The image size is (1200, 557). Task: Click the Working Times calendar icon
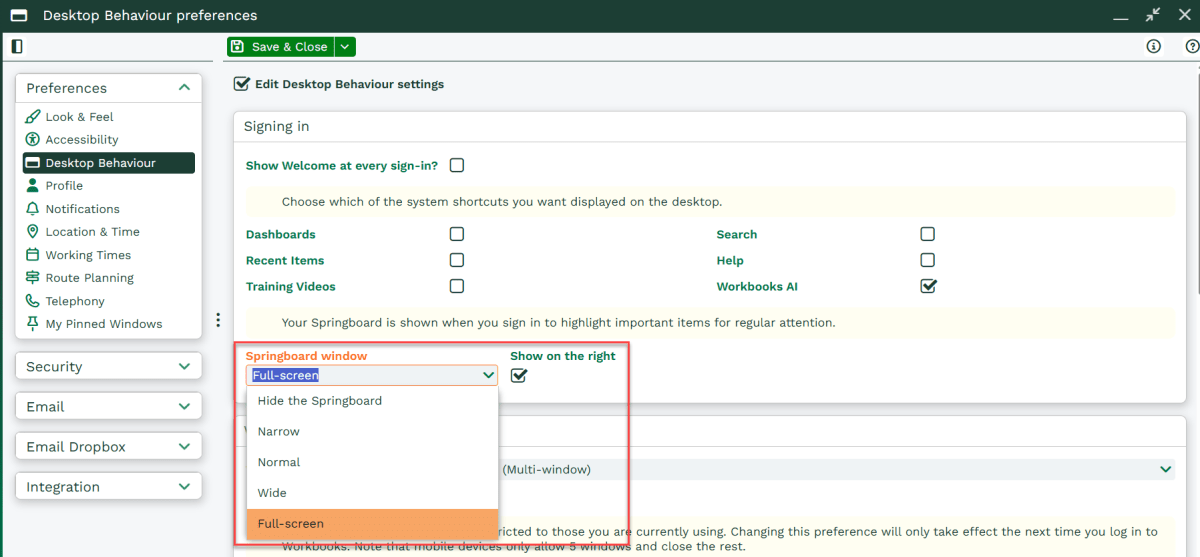pyautogui.click(x=33, y=254)
